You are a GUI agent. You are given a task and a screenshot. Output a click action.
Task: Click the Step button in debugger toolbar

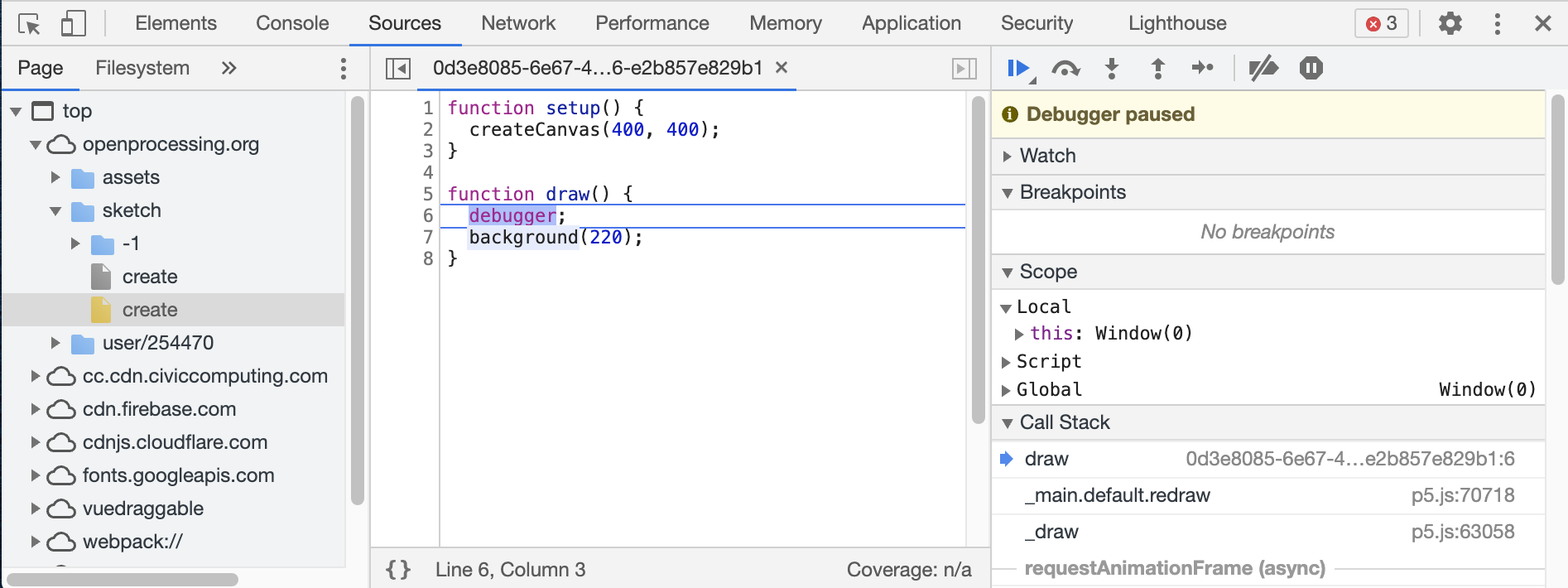[1202, 68]
